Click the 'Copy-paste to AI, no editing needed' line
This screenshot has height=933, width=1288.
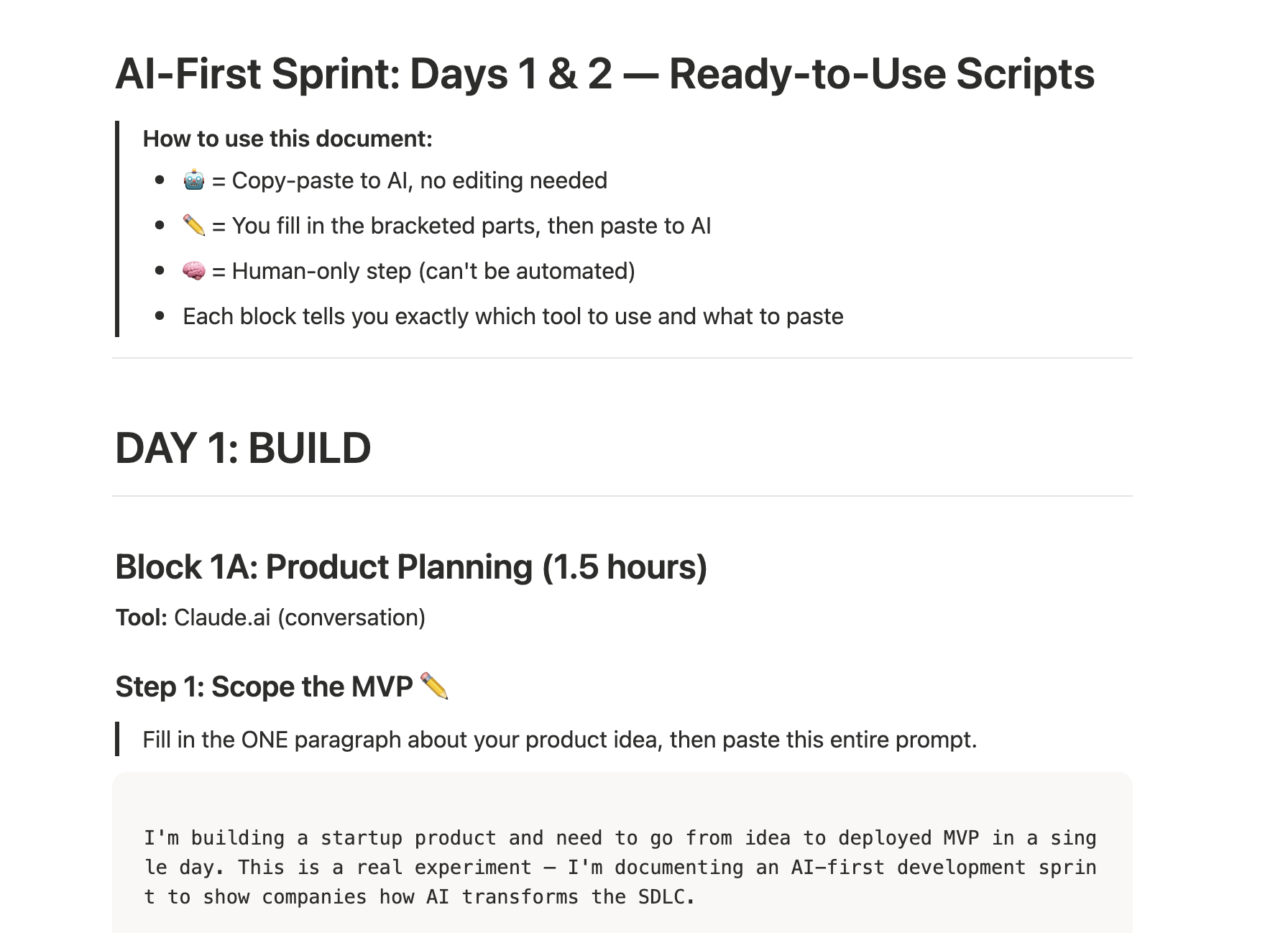419,180
